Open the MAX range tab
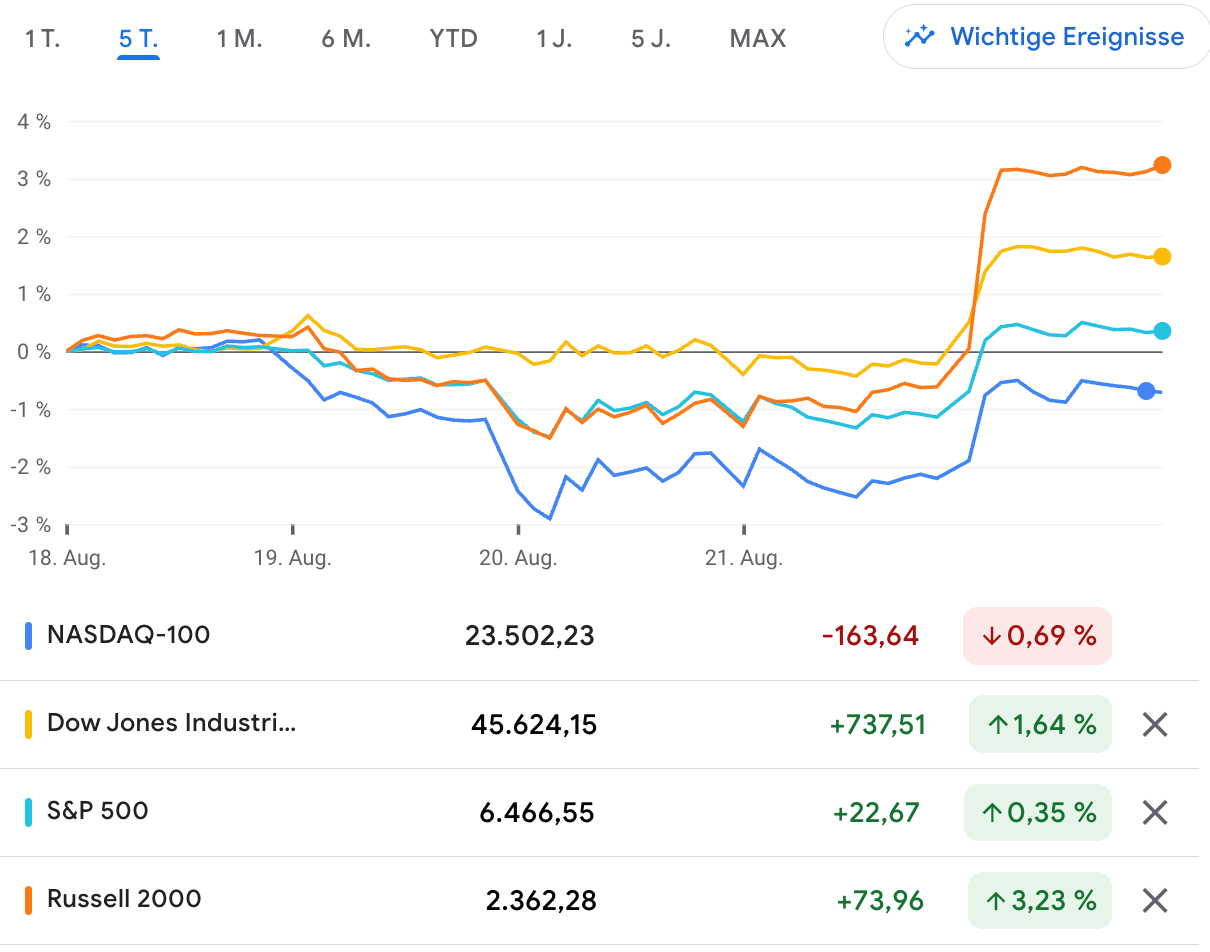 point(758,39)
